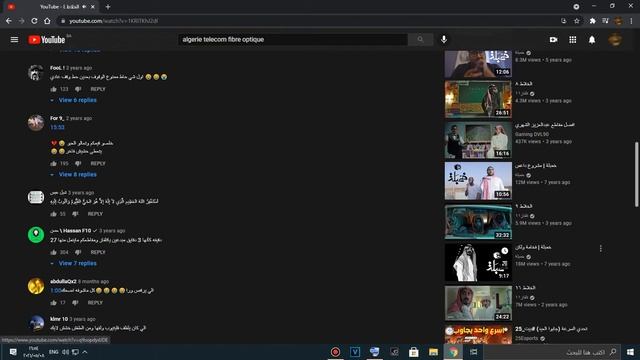Dislike abdullaQx2's comment
The width and height of the screenshot is (640, 360).
tap(75, 303)
